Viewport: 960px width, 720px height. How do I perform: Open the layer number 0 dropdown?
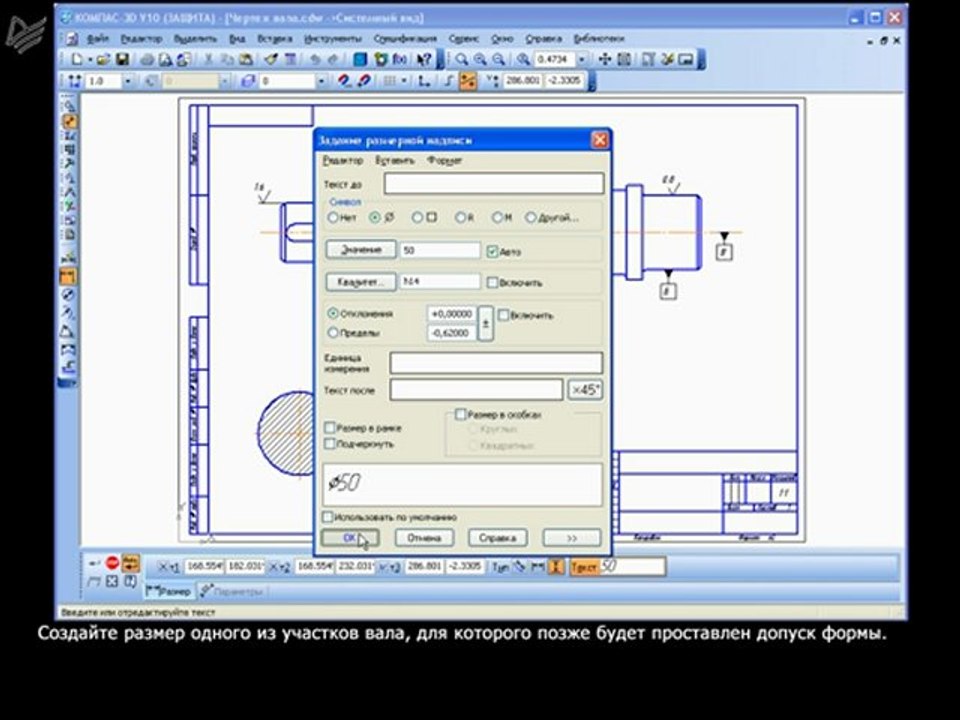321,81
